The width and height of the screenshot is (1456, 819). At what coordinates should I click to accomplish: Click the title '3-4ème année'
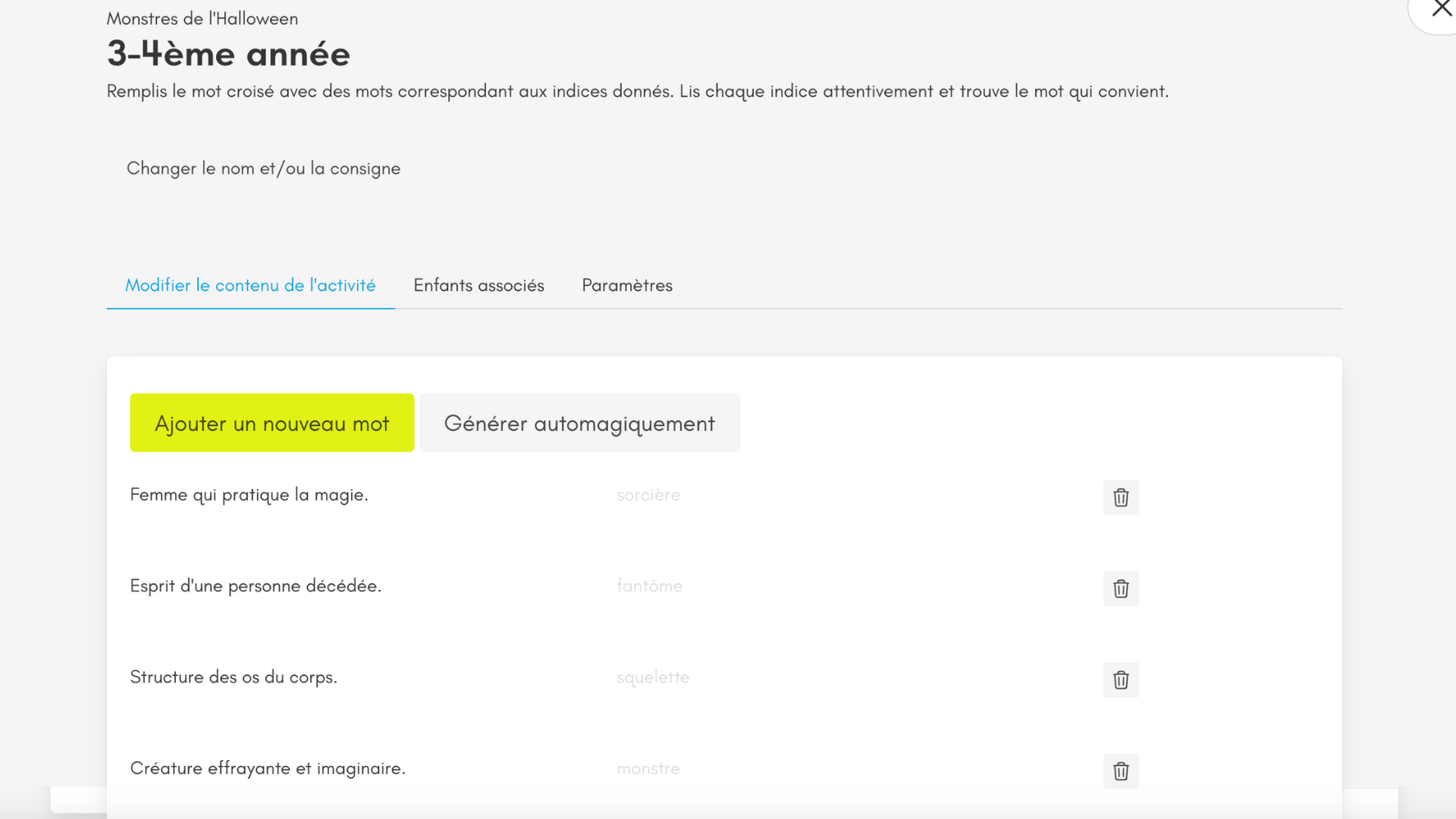pyautogui.click(x=228, y=54)
